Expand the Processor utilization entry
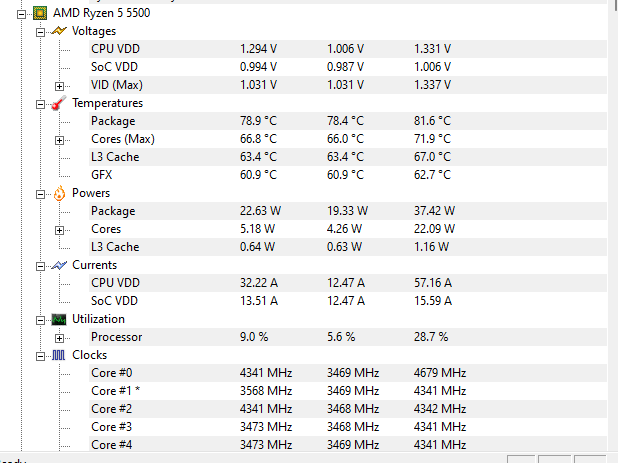Image resolution: width=618 pixels, height=463 pixels. pos(60,337)
